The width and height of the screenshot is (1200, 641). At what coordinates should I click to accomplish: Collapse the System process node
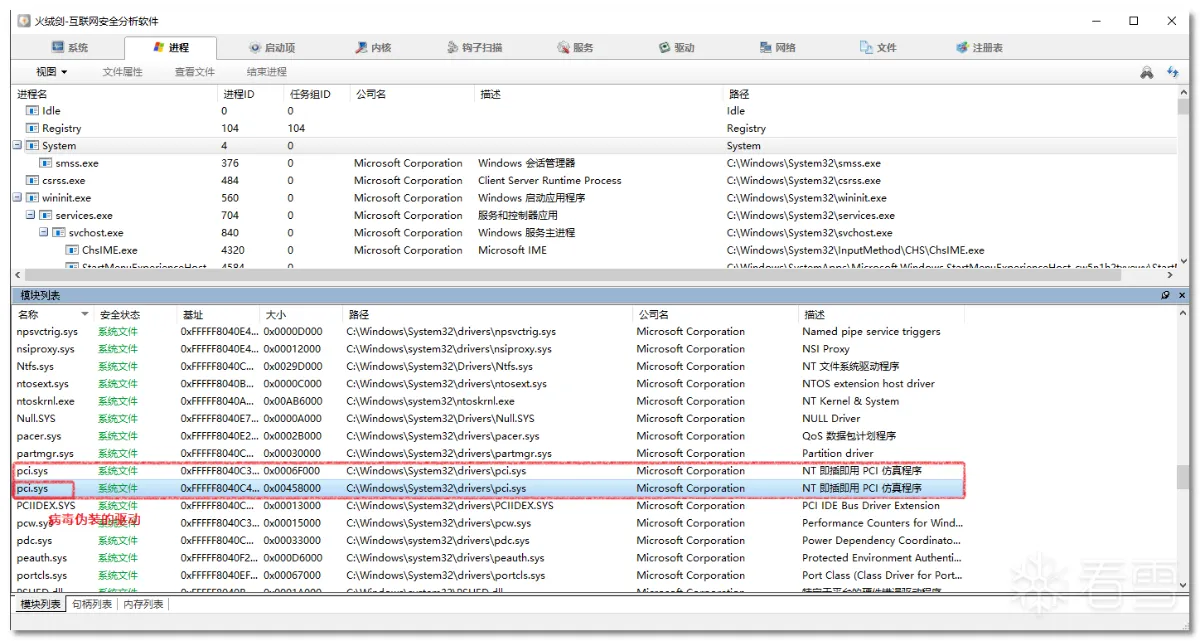point(17,146)
